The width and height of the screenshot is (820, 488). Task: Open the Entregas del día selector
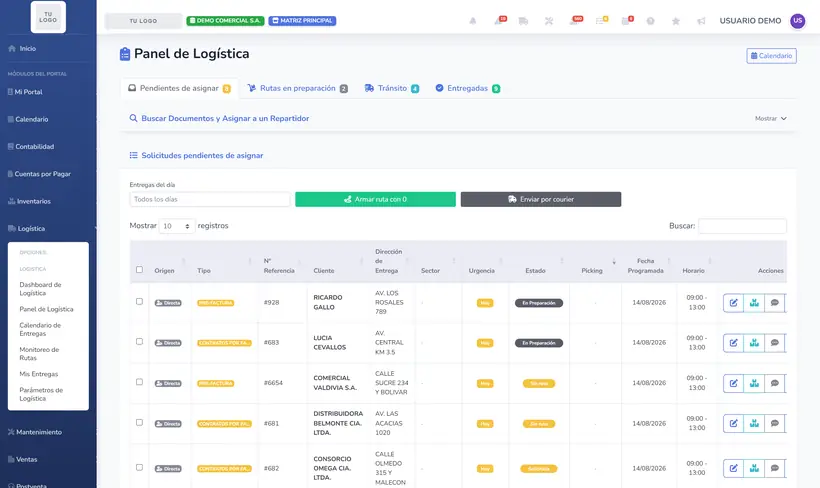210,199
